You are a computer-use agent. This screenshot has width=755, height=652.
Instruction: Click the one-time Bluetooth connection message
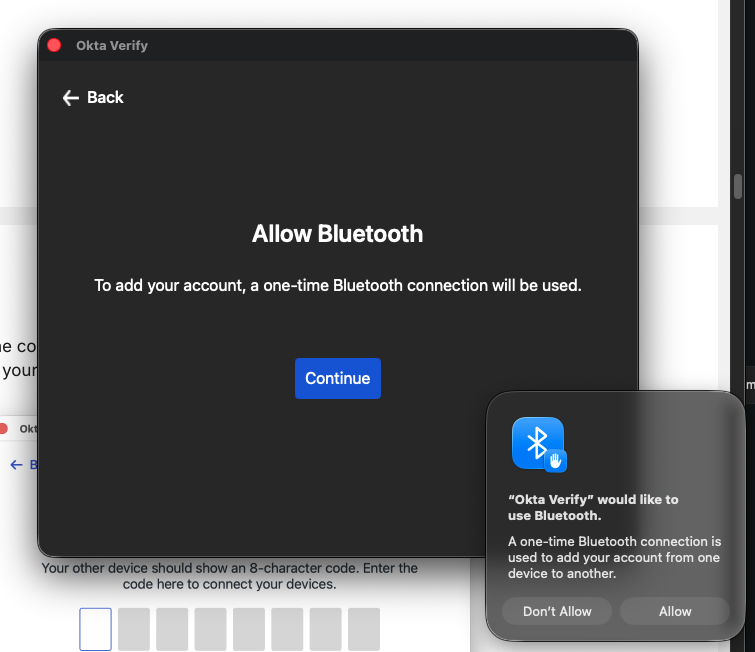(x=338, y=286)
